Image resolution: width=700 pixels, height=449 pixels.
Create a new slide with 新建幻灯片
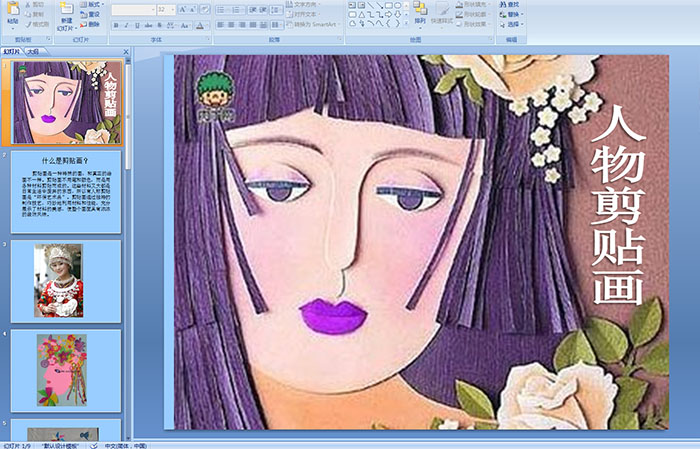67,17
